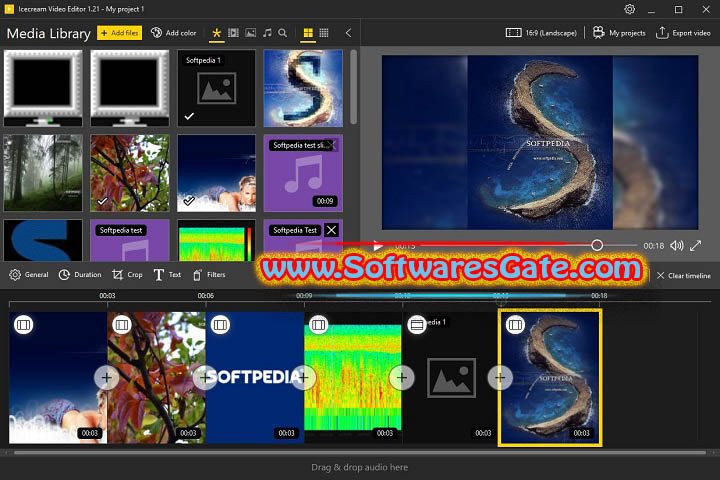Open My projects
The width and height of the screenshot is (720, 480).
[x=619, y=33]
